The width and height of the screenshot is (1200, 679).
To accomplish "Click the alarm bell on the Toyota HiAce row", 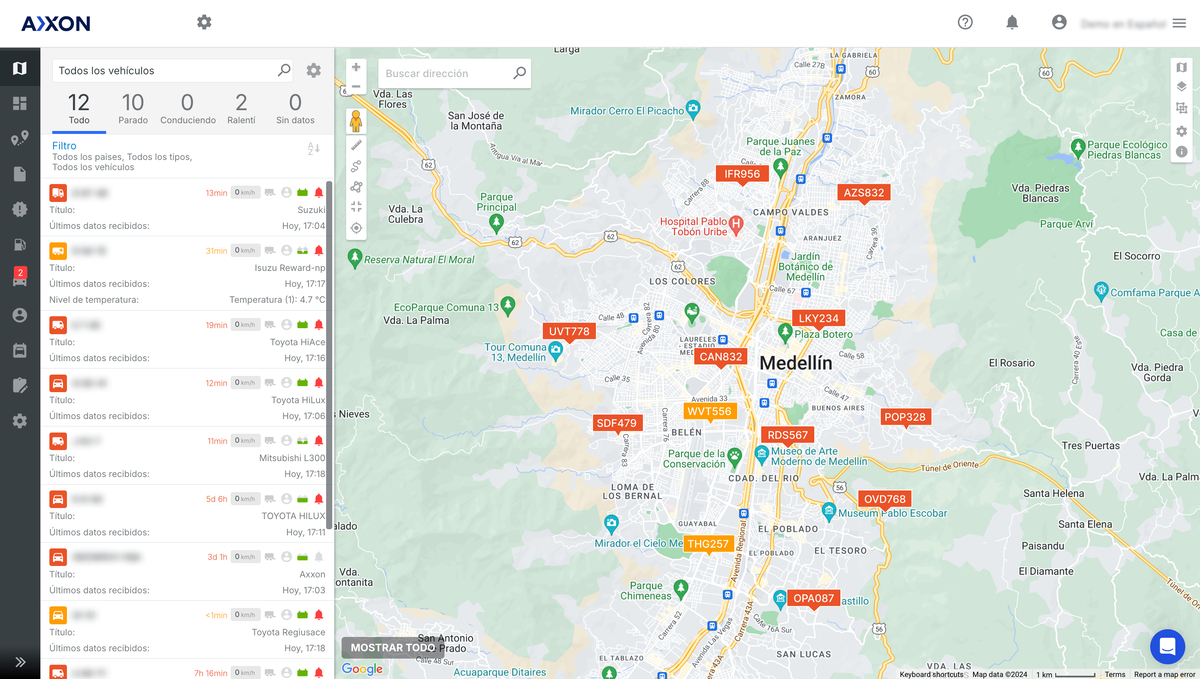I will pos(319,324).
